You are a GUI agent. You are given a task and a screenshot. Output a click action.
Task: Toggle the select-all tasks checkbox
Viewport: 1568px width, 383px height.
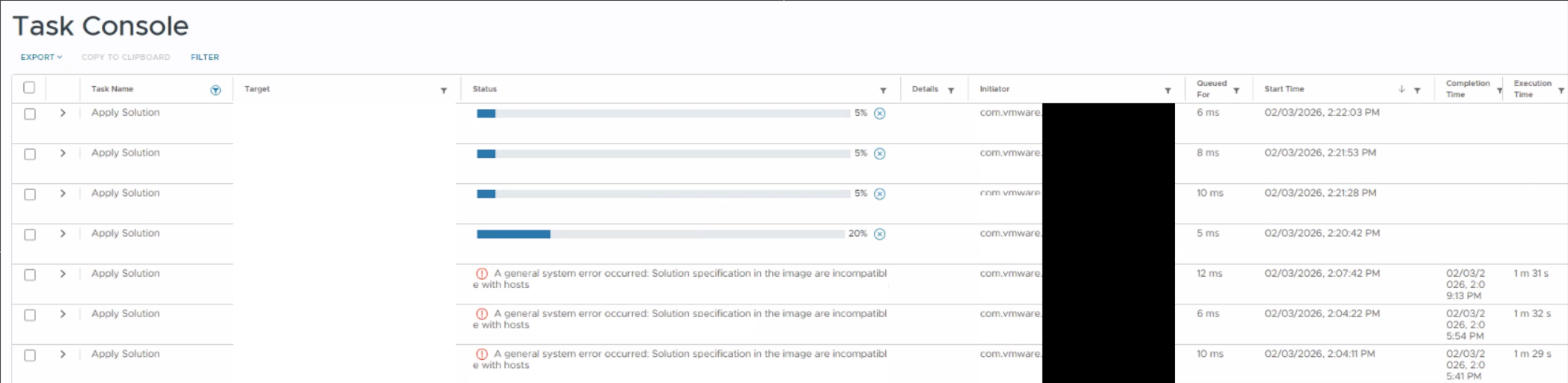coord(29,88)
